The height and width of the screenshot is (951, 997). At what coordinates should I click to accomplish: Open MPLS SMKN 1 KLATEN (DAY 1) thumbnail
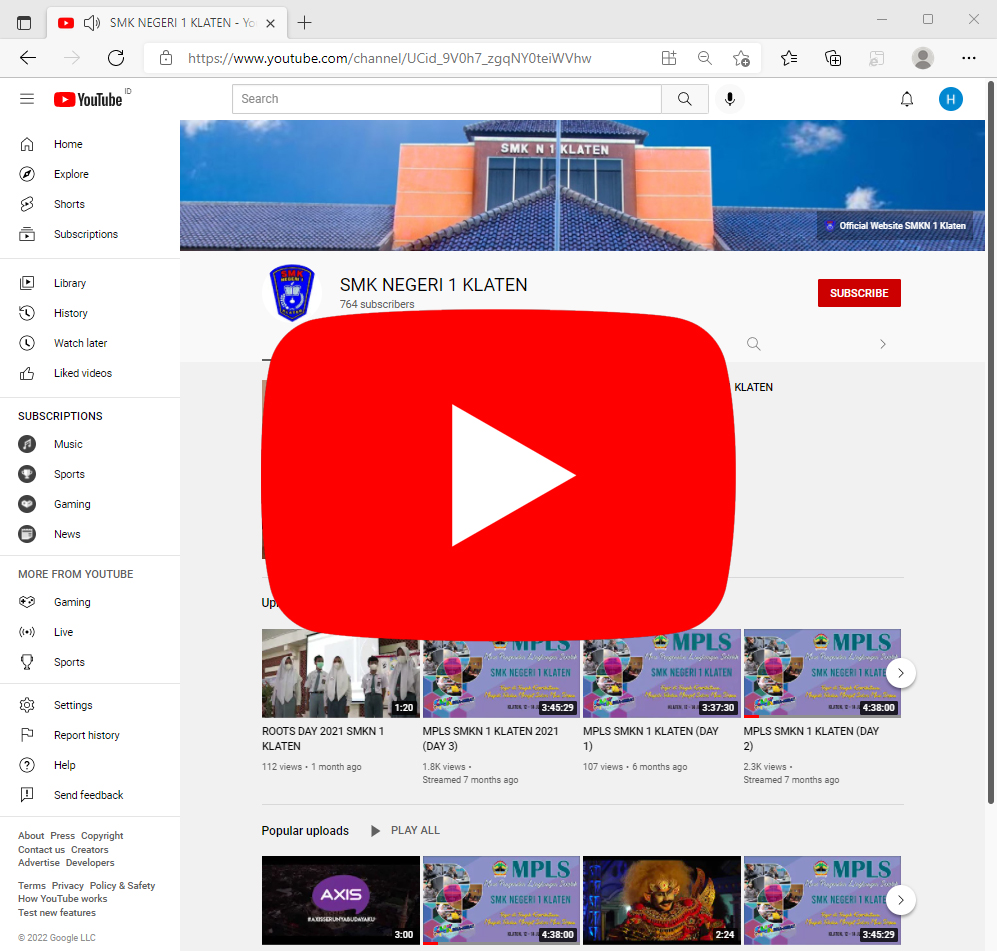(662, 673)
